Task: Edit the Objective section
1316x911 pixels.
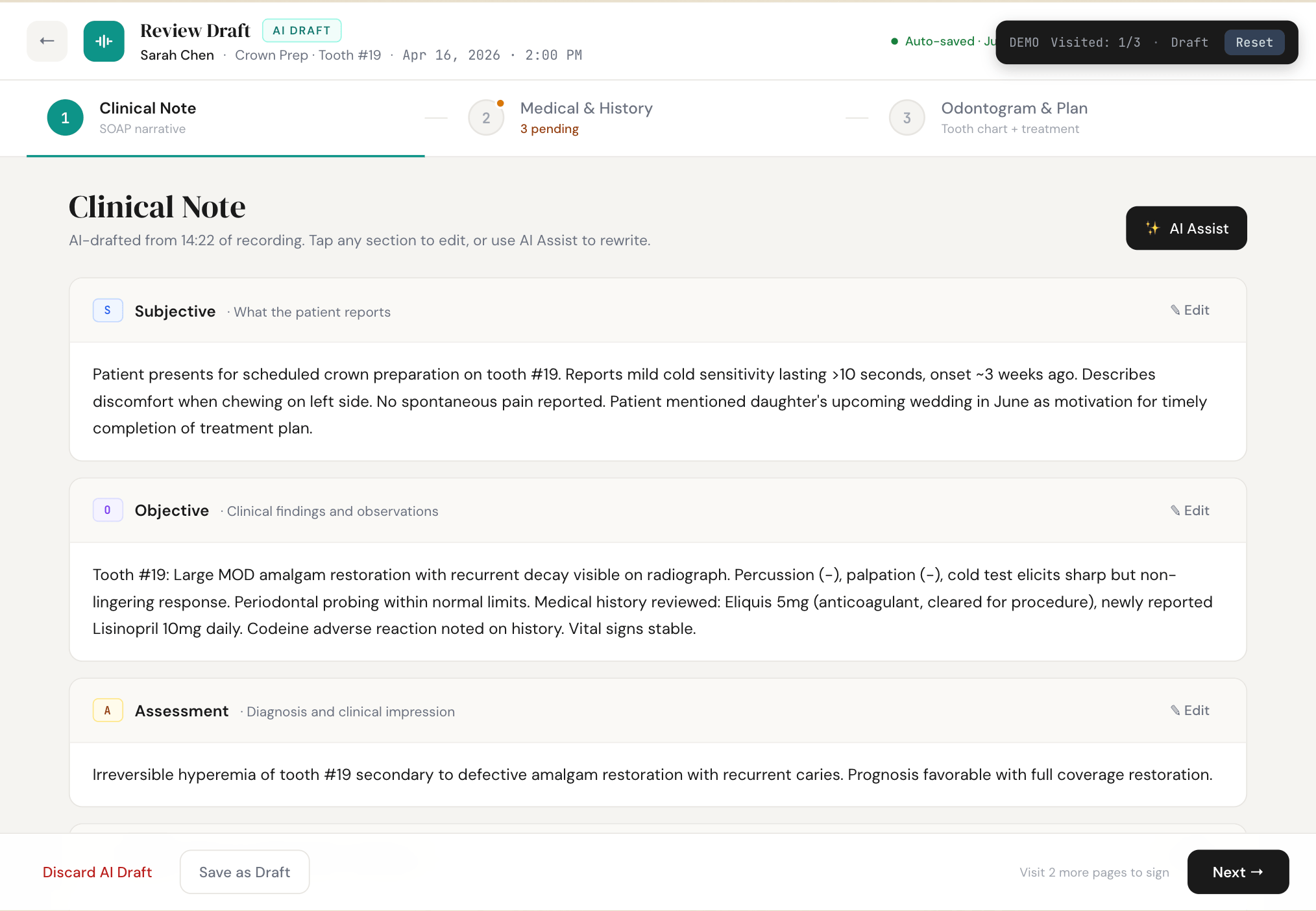Action: click(x=1189, y=511)
